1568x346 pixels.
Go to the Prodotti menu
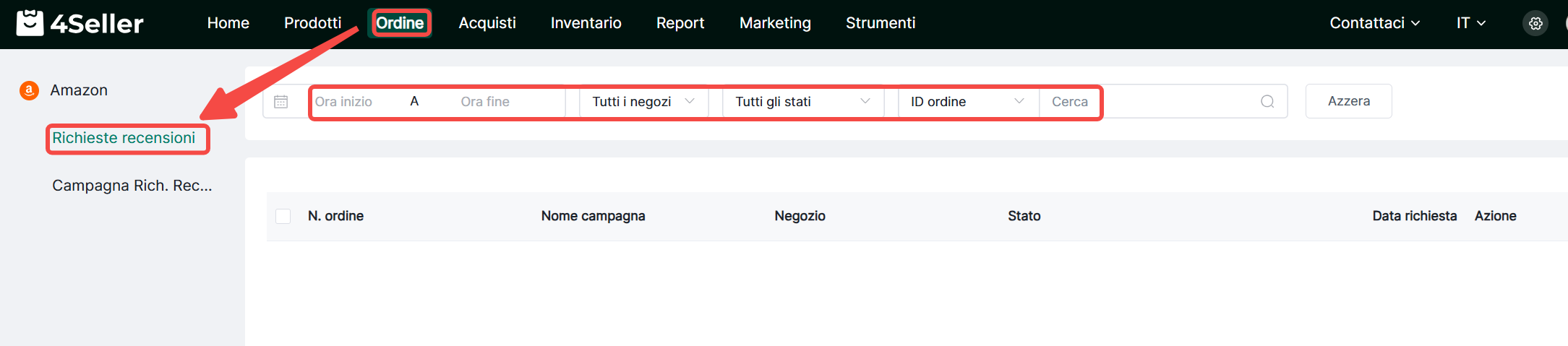click(x=312, y=23)
